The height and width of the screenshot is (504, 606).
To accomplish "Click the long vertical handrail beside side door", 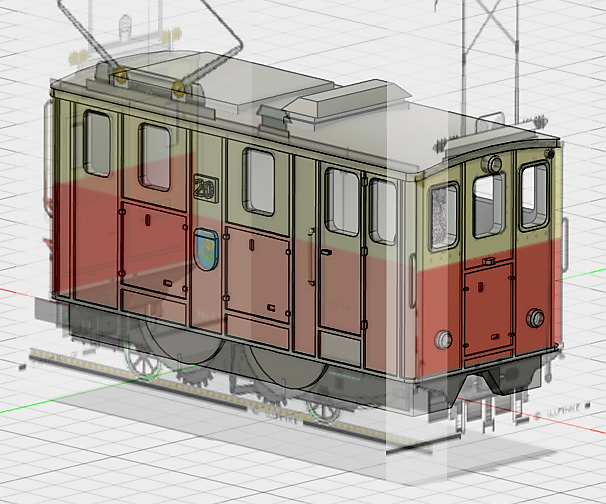I will 311,257.
